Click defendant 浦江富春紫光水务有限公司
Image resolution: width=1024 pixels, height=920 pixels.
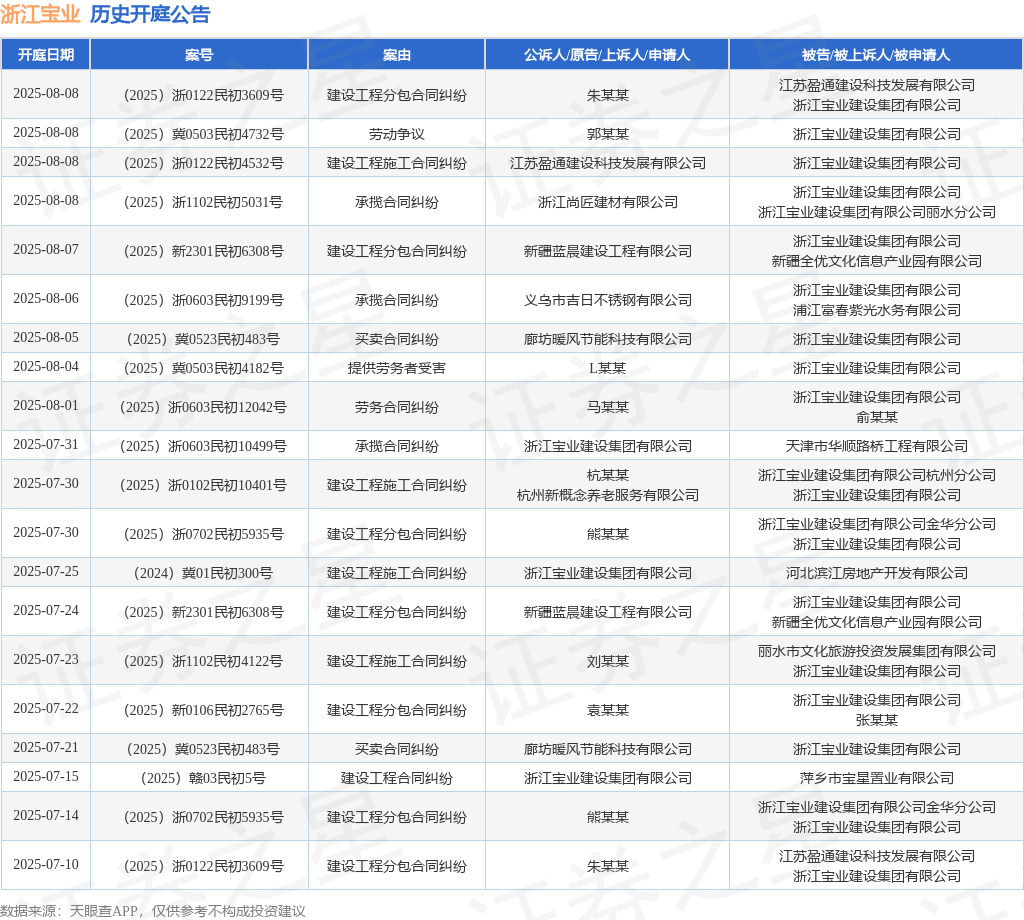876,309
